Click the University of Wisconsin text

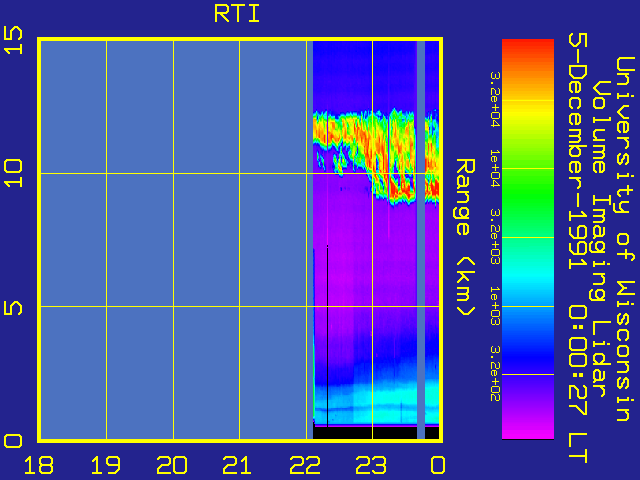click(624, 239)
